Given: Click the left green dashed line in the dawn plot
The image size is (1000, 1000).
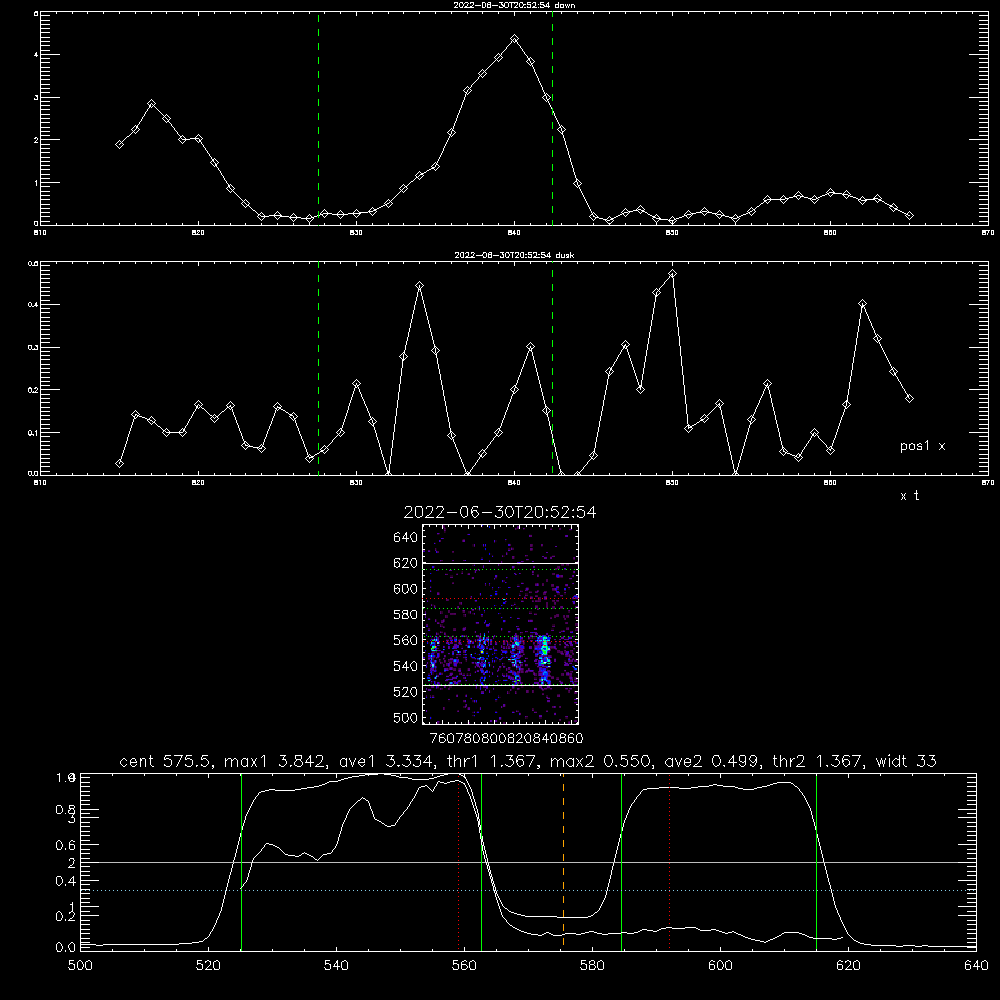Looking at the screenshot, I should click(318, 119).
